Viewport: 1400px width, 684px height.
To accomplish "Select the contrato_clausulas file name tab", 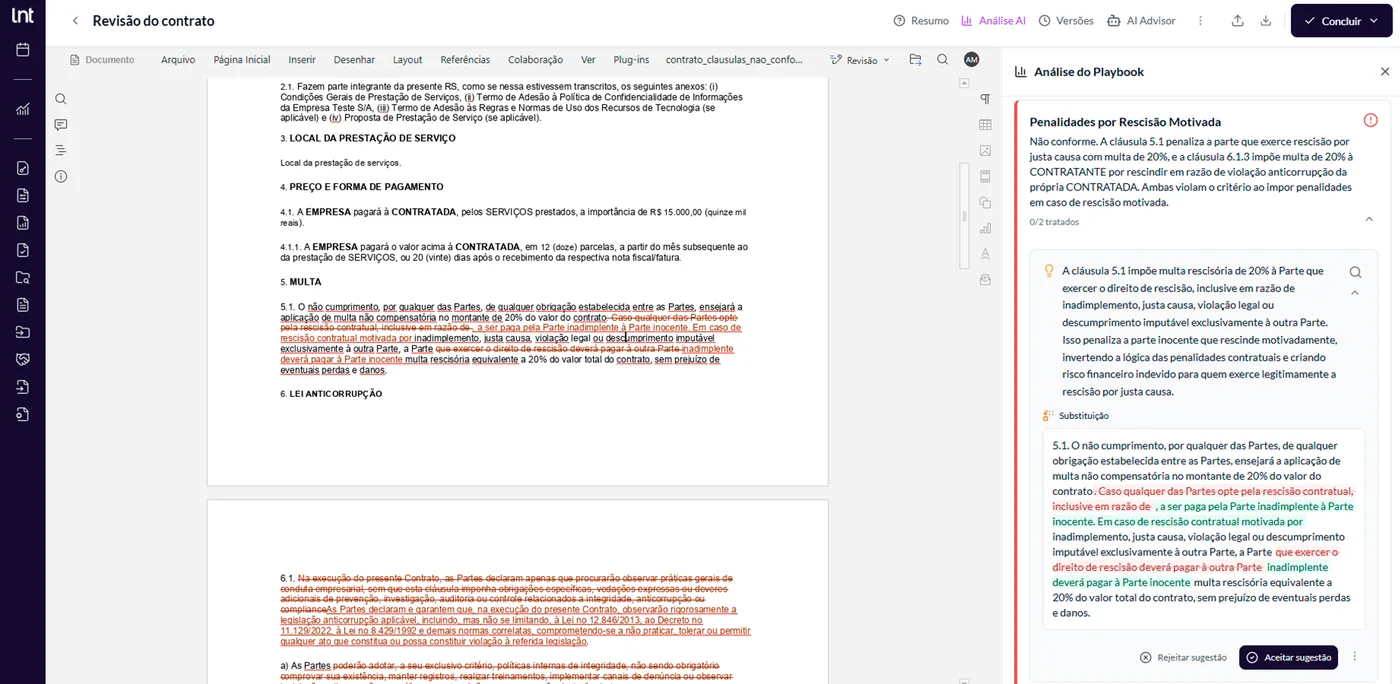I will point(734,60).
